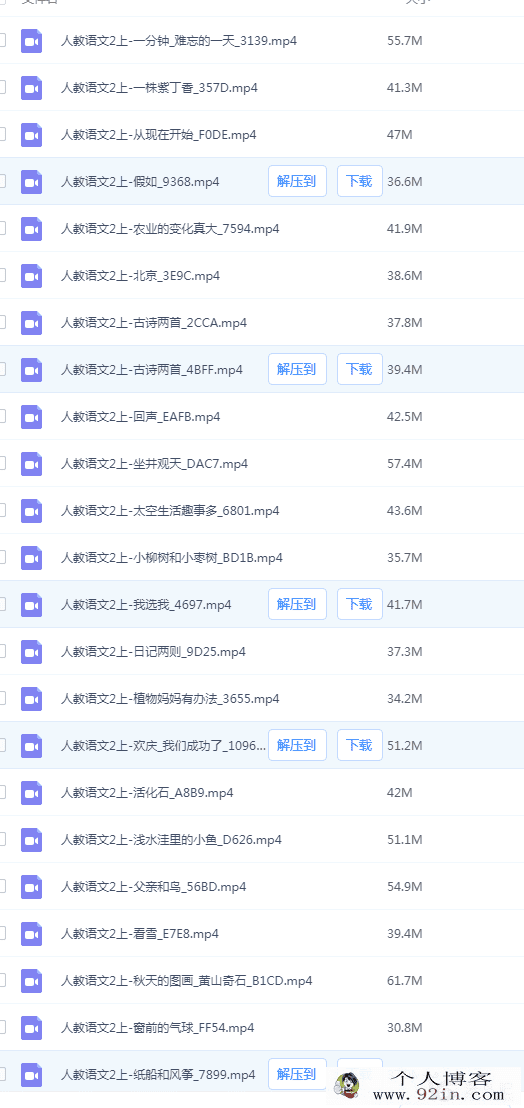
Task: Click size value 51.1M
Action: tap(405, 840)
